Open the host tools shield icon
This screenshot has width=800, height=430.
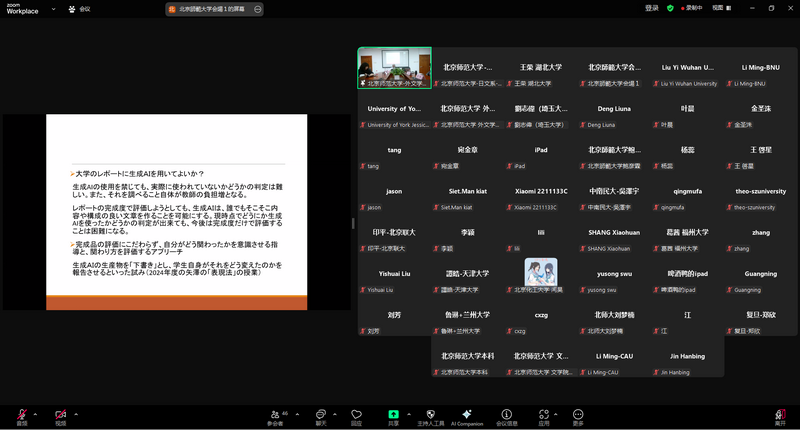click(429, 414)
